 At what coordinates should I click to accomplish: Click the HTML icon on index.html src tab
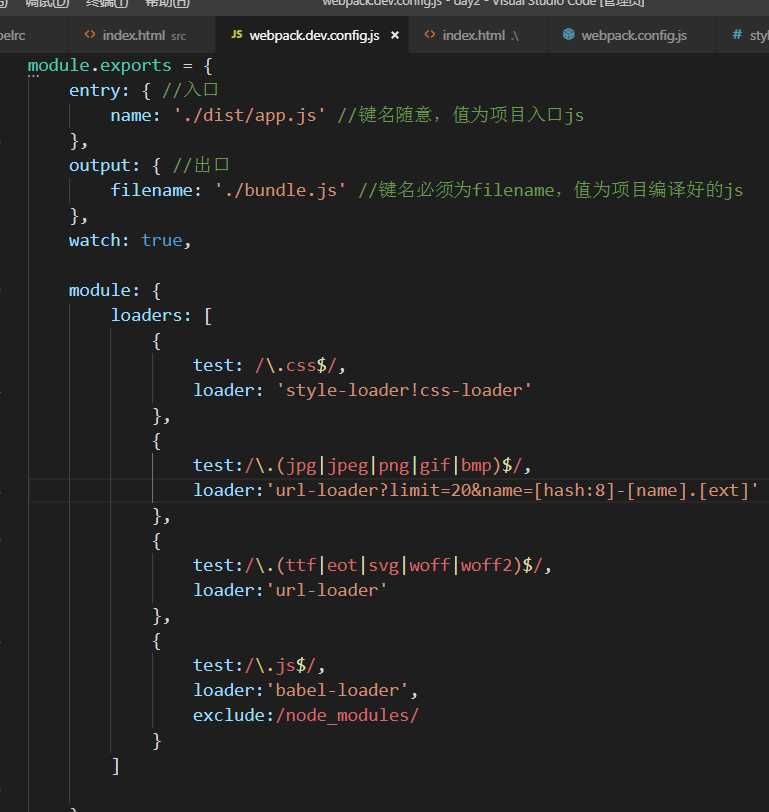pos(90,35)
